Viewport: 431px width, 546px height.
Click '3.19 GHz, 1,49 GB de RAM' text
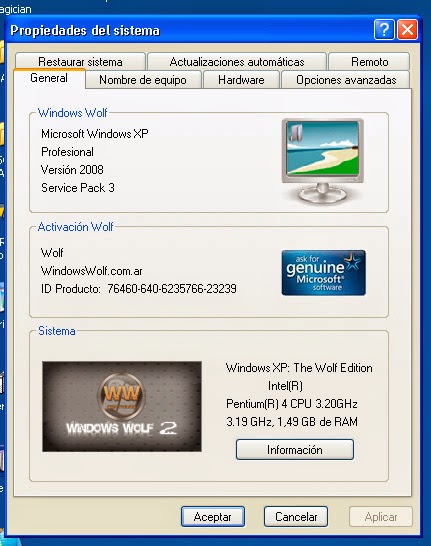pyautogui.click(x=292, y=422)
